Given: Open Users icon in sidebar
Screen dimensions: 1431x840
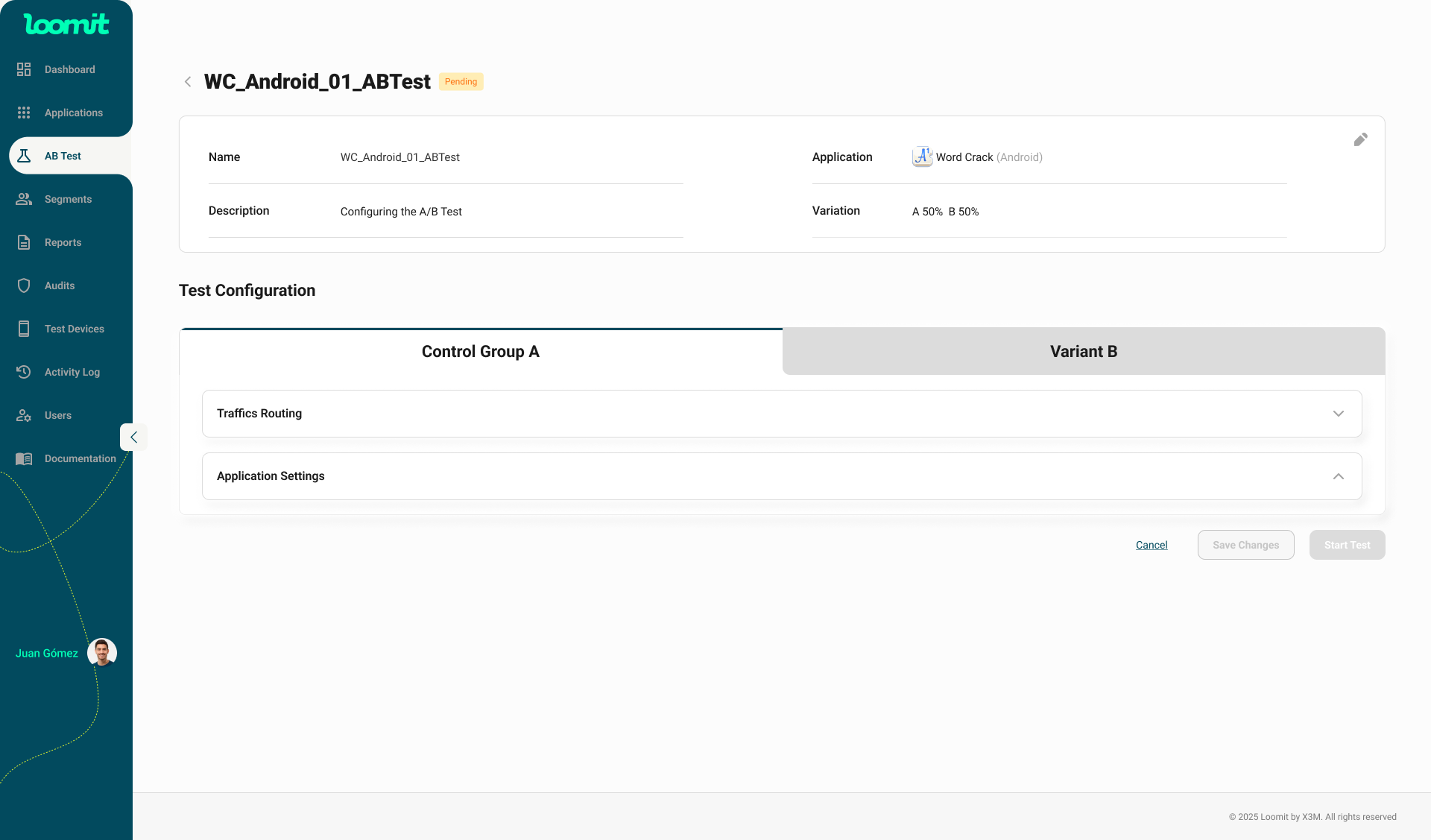Looking at the screenshot, I should click(x=24, y=415).
